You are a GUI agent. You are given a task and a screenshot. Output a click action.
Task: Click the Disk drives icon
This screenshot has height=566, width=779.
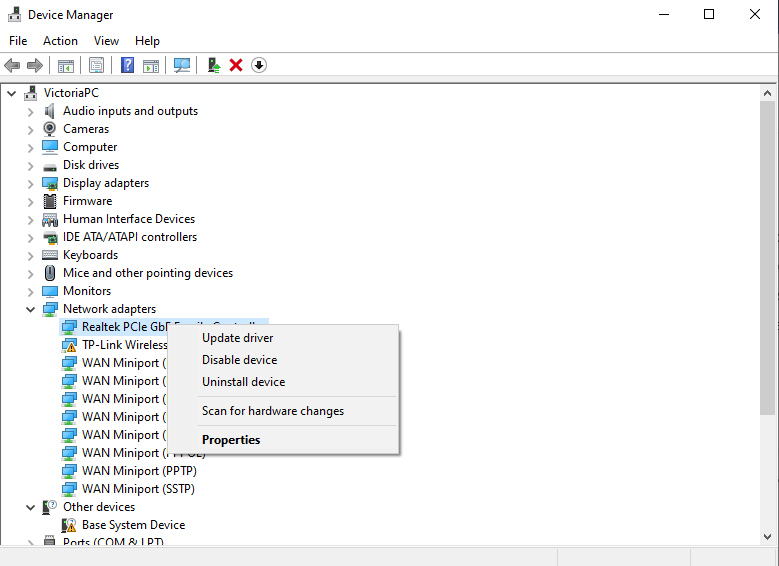tap(50, 167)
